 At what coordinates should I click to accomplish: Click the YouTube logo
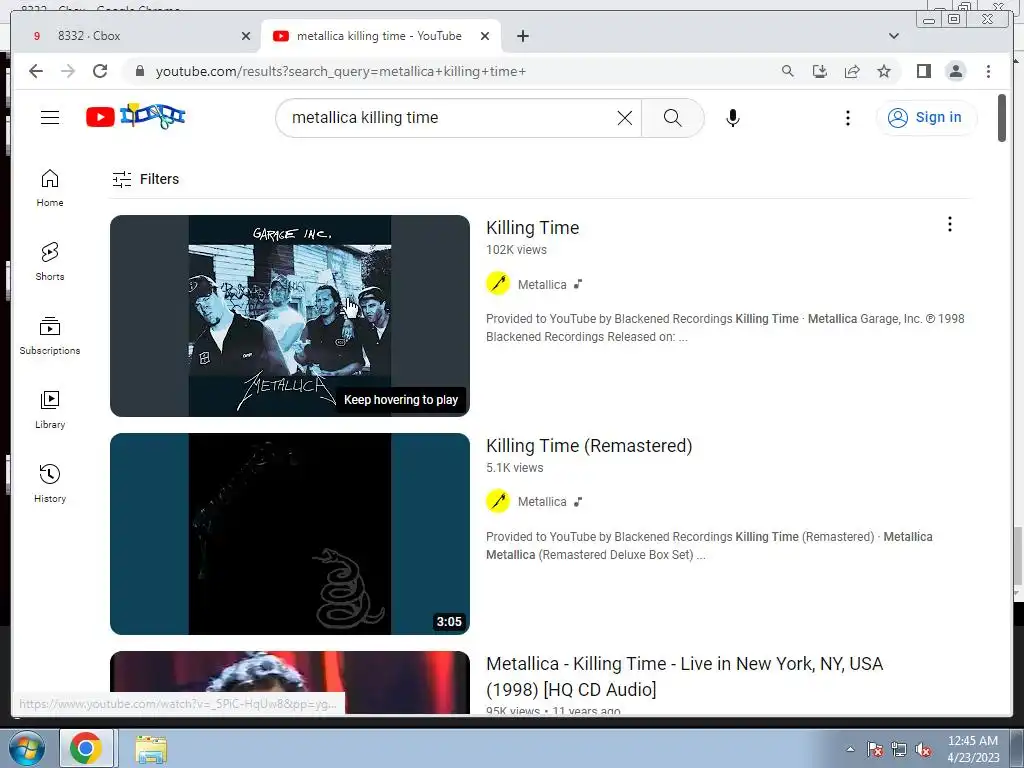135,116
